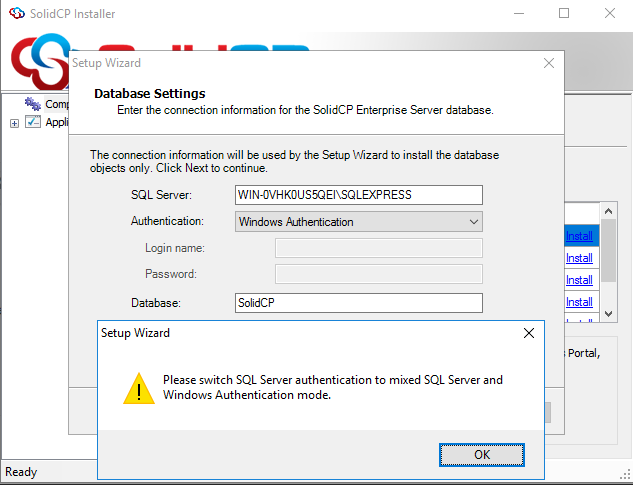Click the 'Ready' status bar text

(x=21, y=472)
